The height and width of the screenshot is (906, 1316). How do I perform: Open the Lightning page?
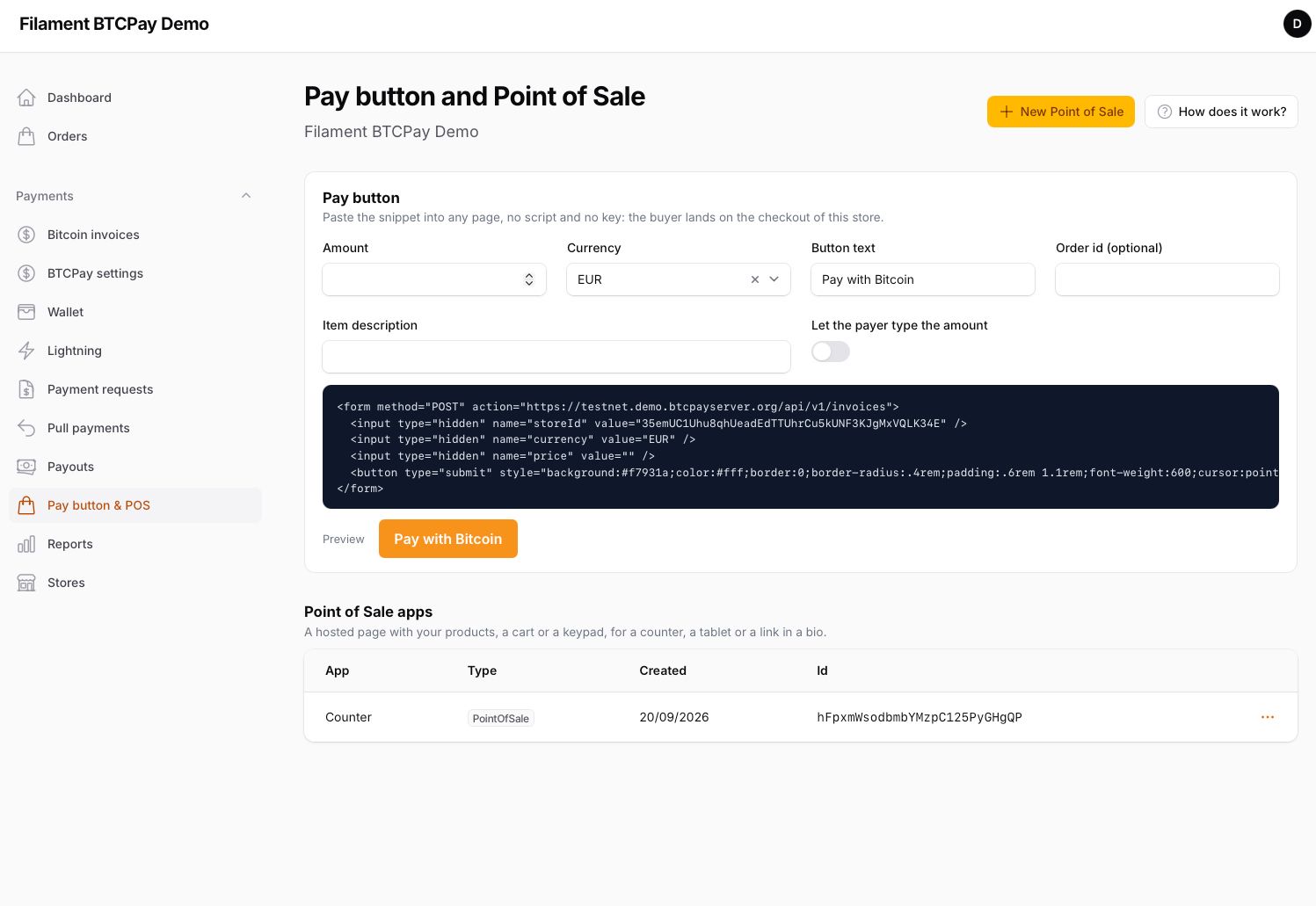tap(135, 351)
